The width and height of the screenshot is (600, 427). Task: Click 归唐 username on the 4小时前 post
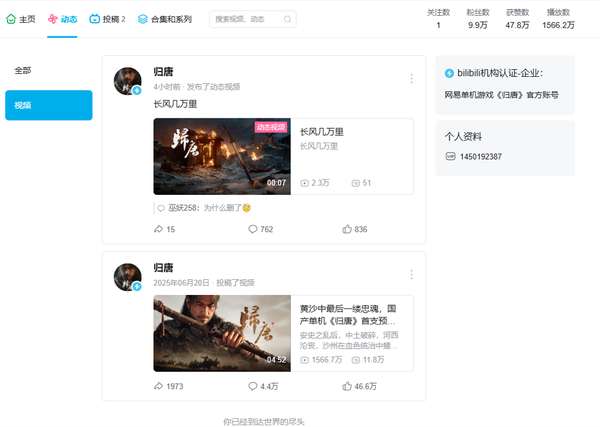click(163, 72)
